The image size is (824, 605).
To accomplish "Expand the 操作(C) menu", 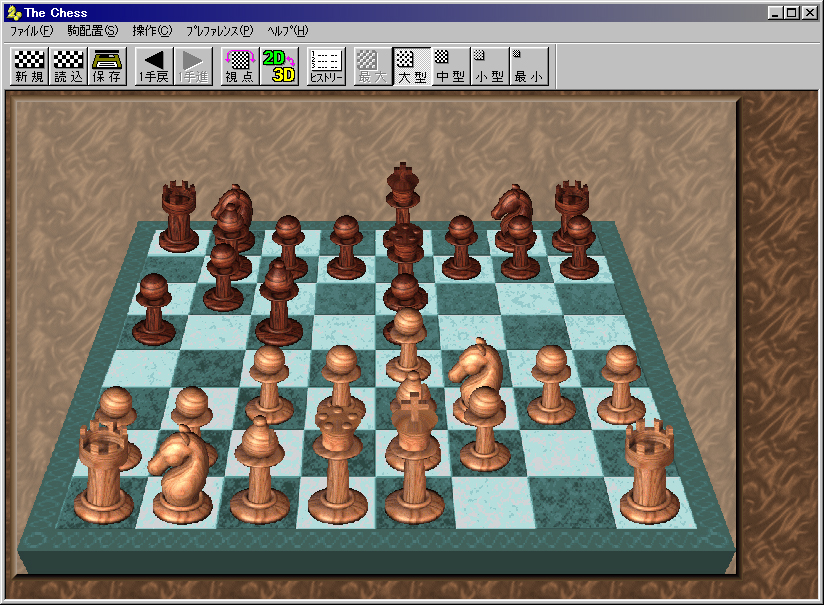I will [152, 31].
